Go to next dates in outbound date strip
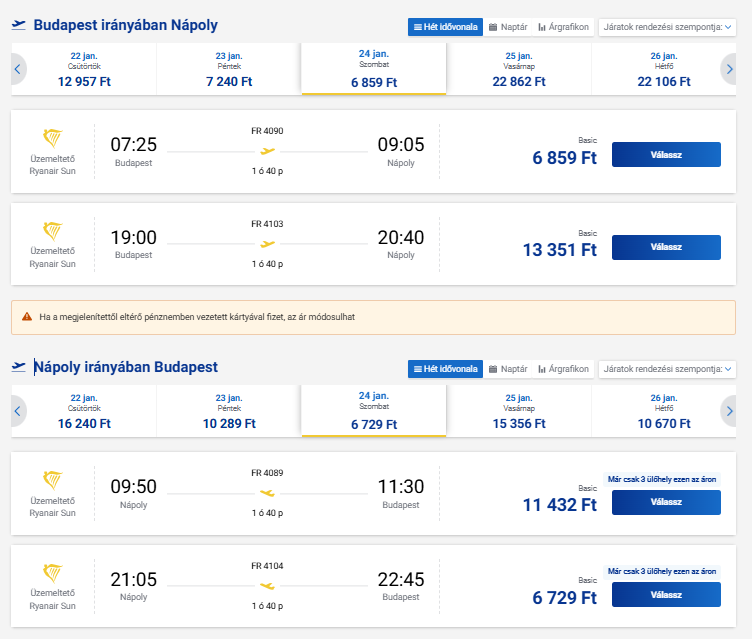The height and width of the screenshot is (639, 752). (729, 69)
